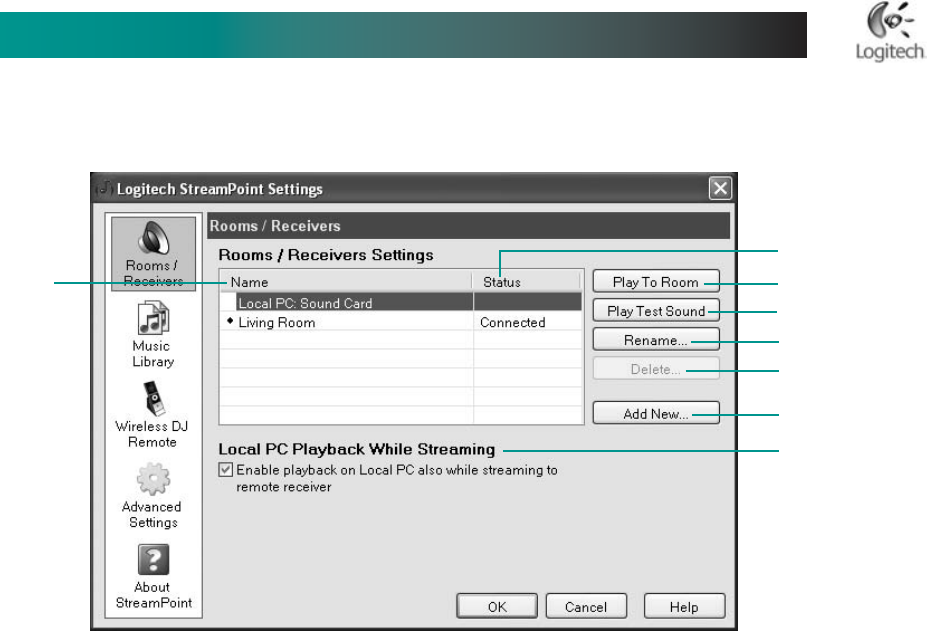The height and width of the screenshot is (631, 927).
Task: Open the Rooms / Receivers speaker icon
Action: pyautogui.click(x=153, y=238)
